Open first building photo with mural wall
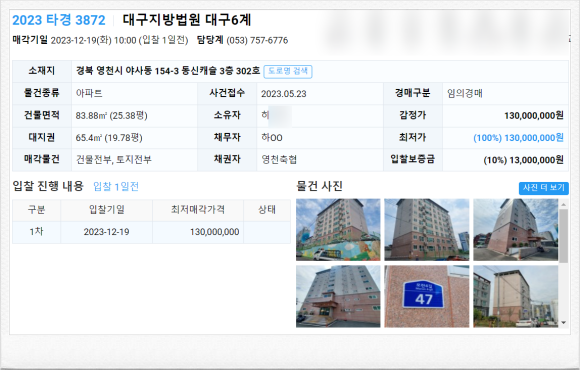The height and width of the screenshot is (370, 580). tap(338, 229)
